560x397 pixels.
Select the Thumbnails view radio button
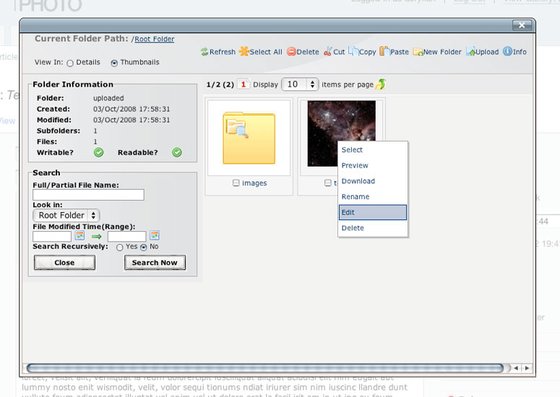(114, 63)
